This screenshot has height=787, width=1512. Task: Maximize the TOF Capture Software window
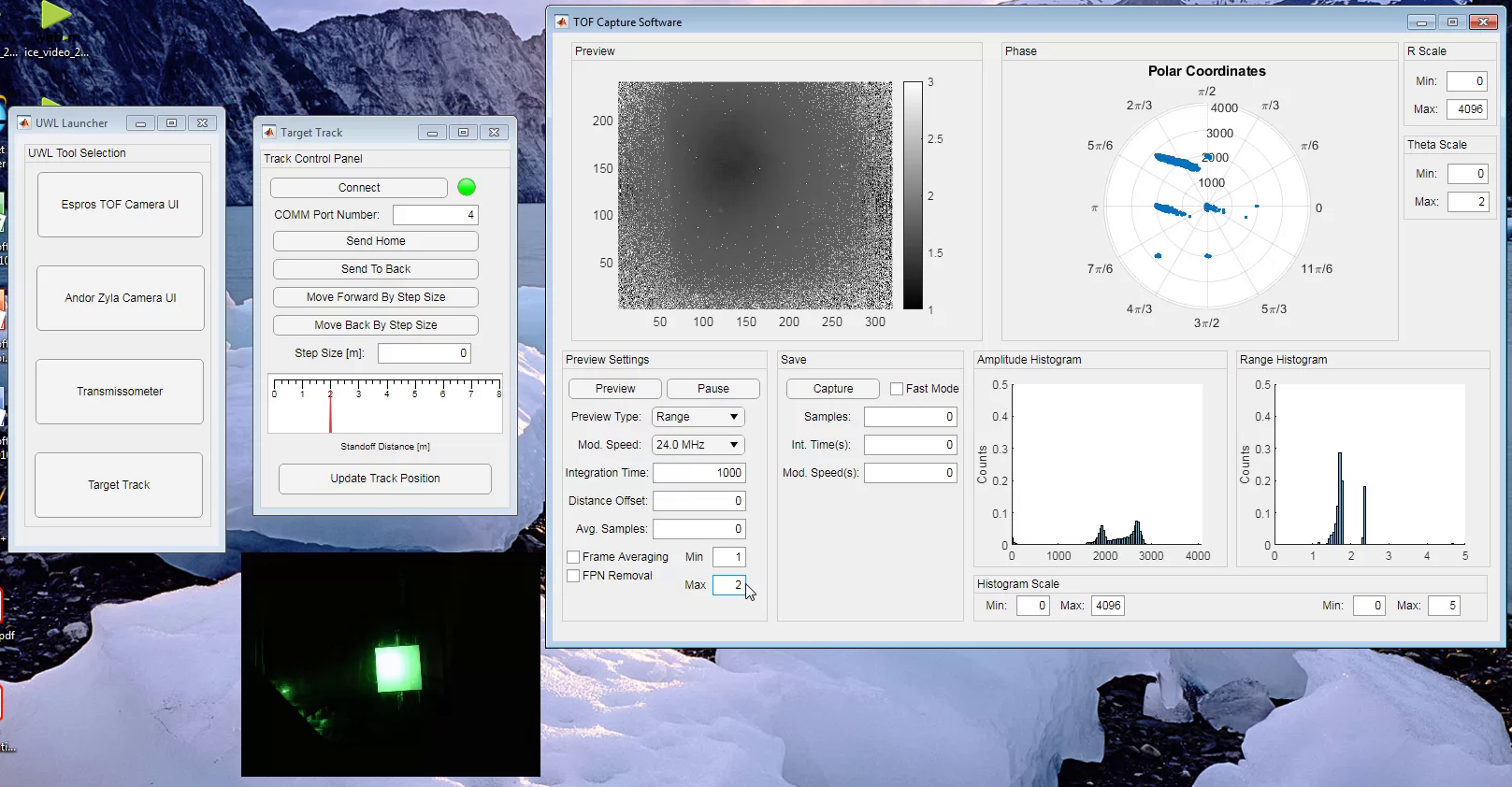click(x=1452, y=21)
